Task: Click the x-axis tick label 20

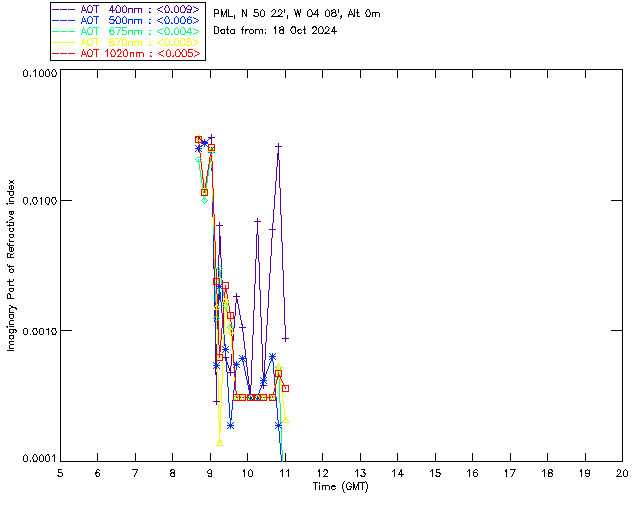Action: pos(622,473)
